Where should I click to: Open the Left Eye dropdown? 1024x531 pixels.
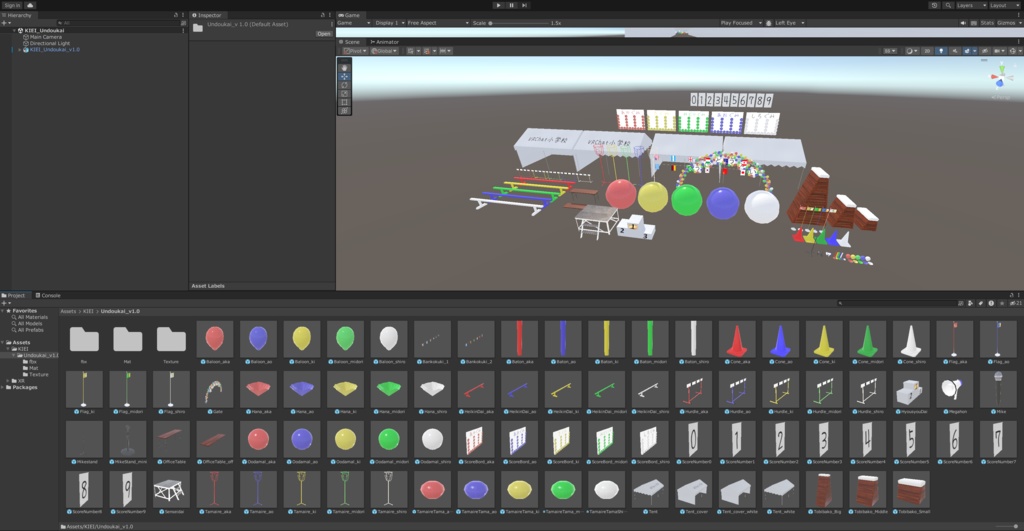(x=789, y=23)
